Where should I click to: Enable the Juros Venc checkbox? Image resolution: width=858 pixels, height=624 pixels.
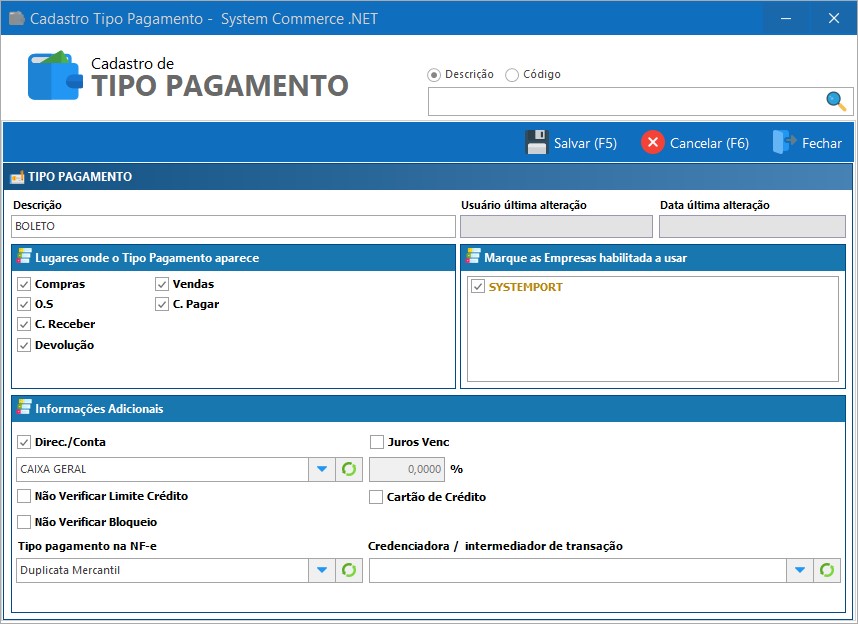tap(377, 441)
